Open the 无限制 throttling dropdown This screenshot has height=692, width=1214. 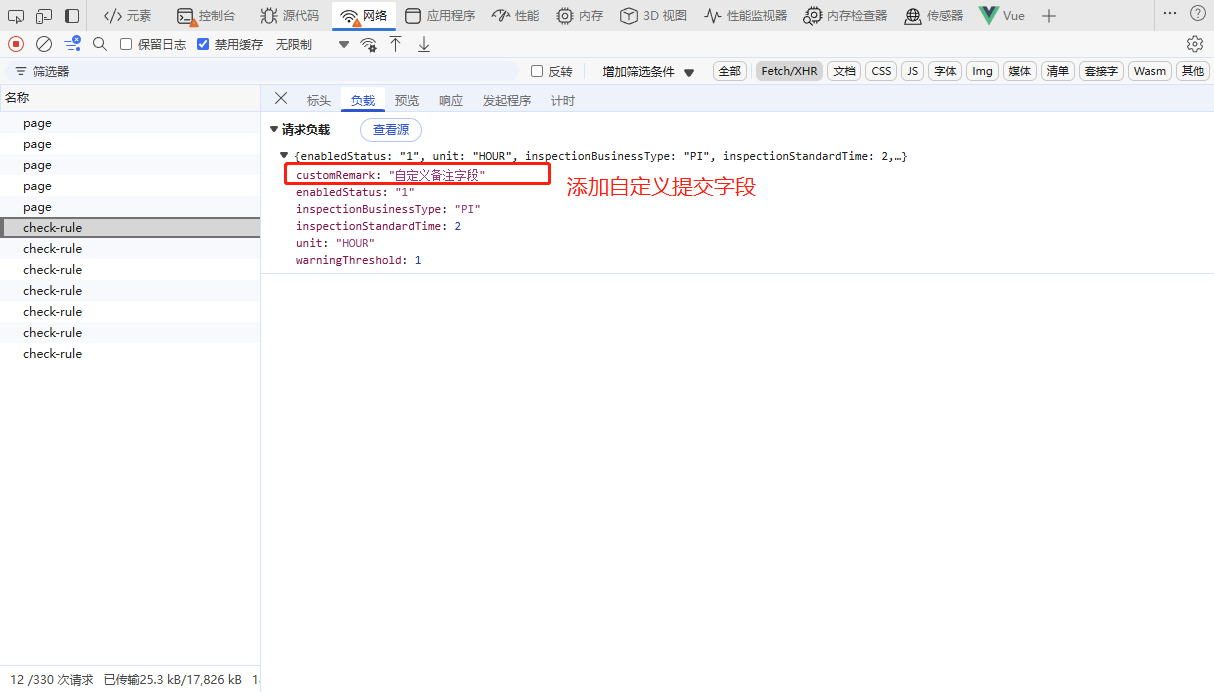tap(294, 44)
